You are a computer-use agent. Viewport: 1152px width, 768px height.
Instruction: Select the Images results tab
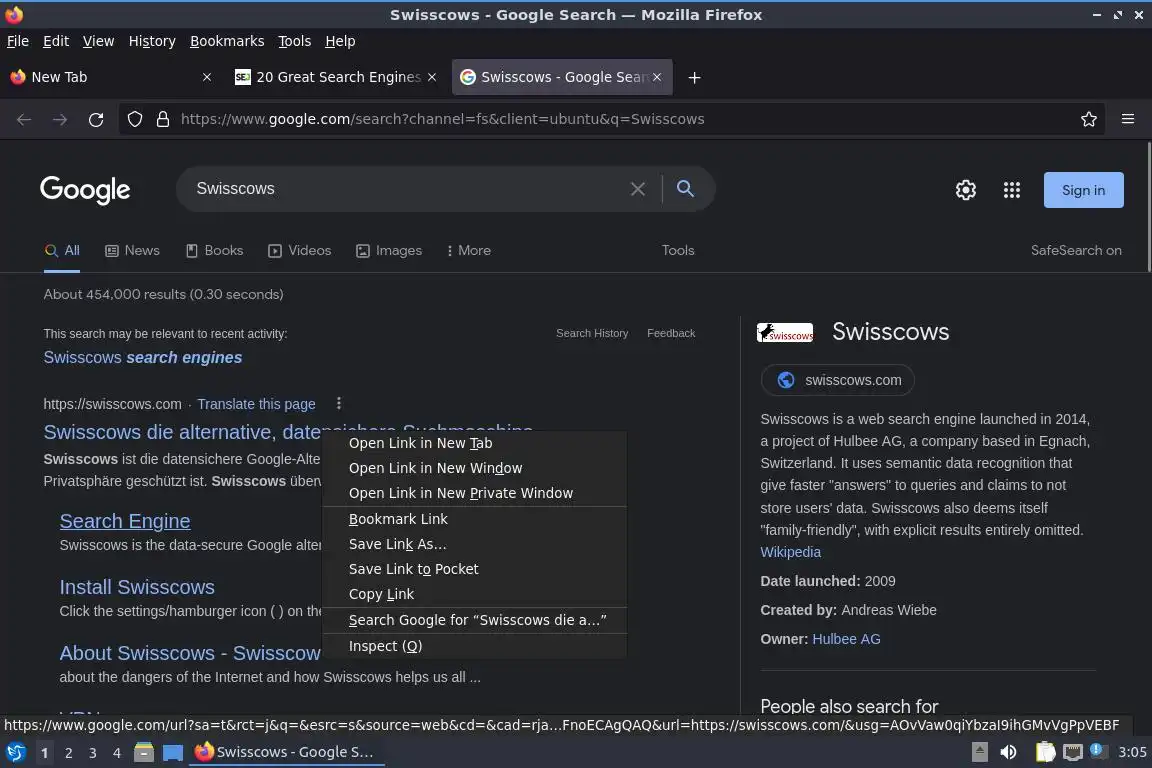coord(389,251)
